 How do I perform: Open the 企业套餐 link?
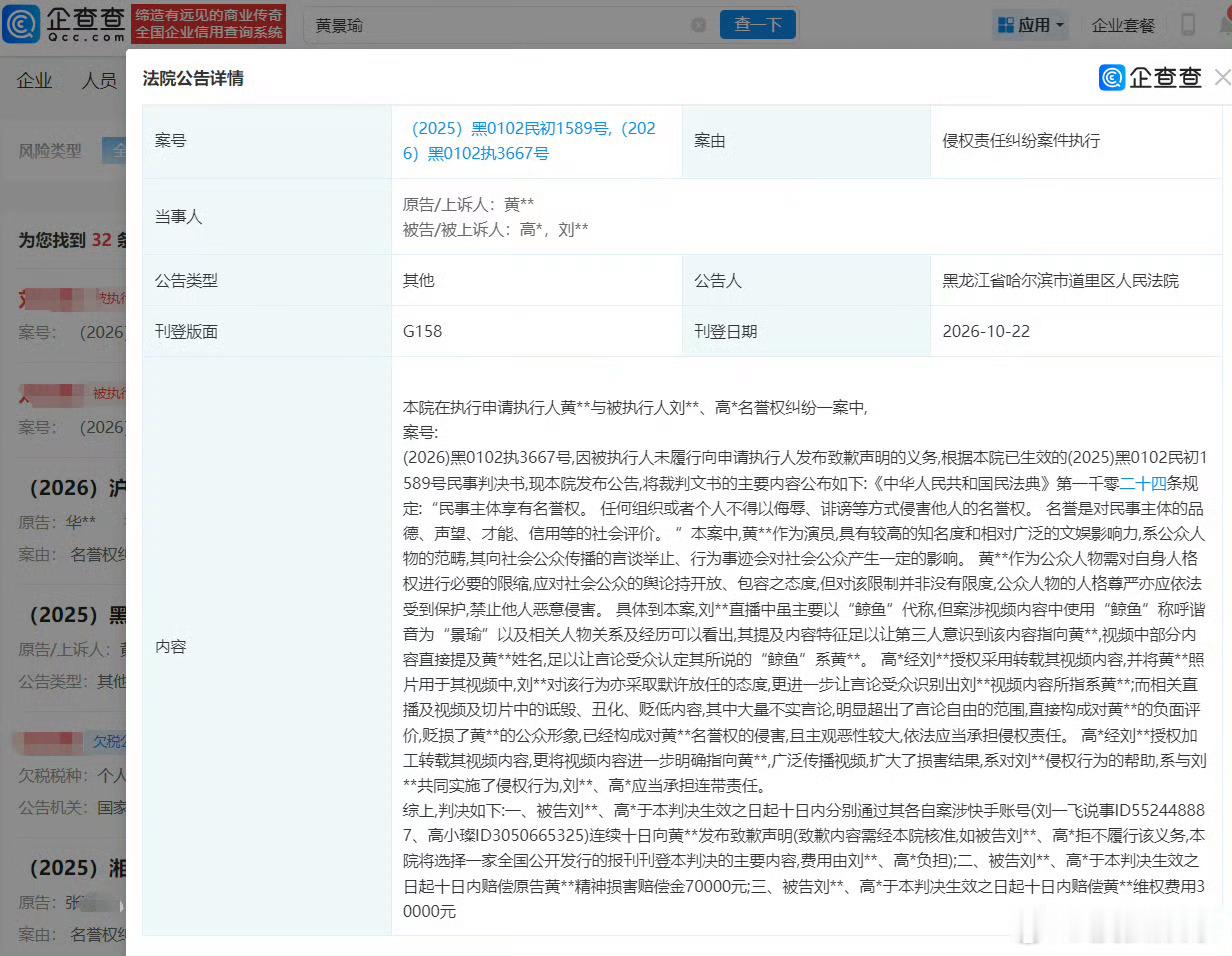1123,25
